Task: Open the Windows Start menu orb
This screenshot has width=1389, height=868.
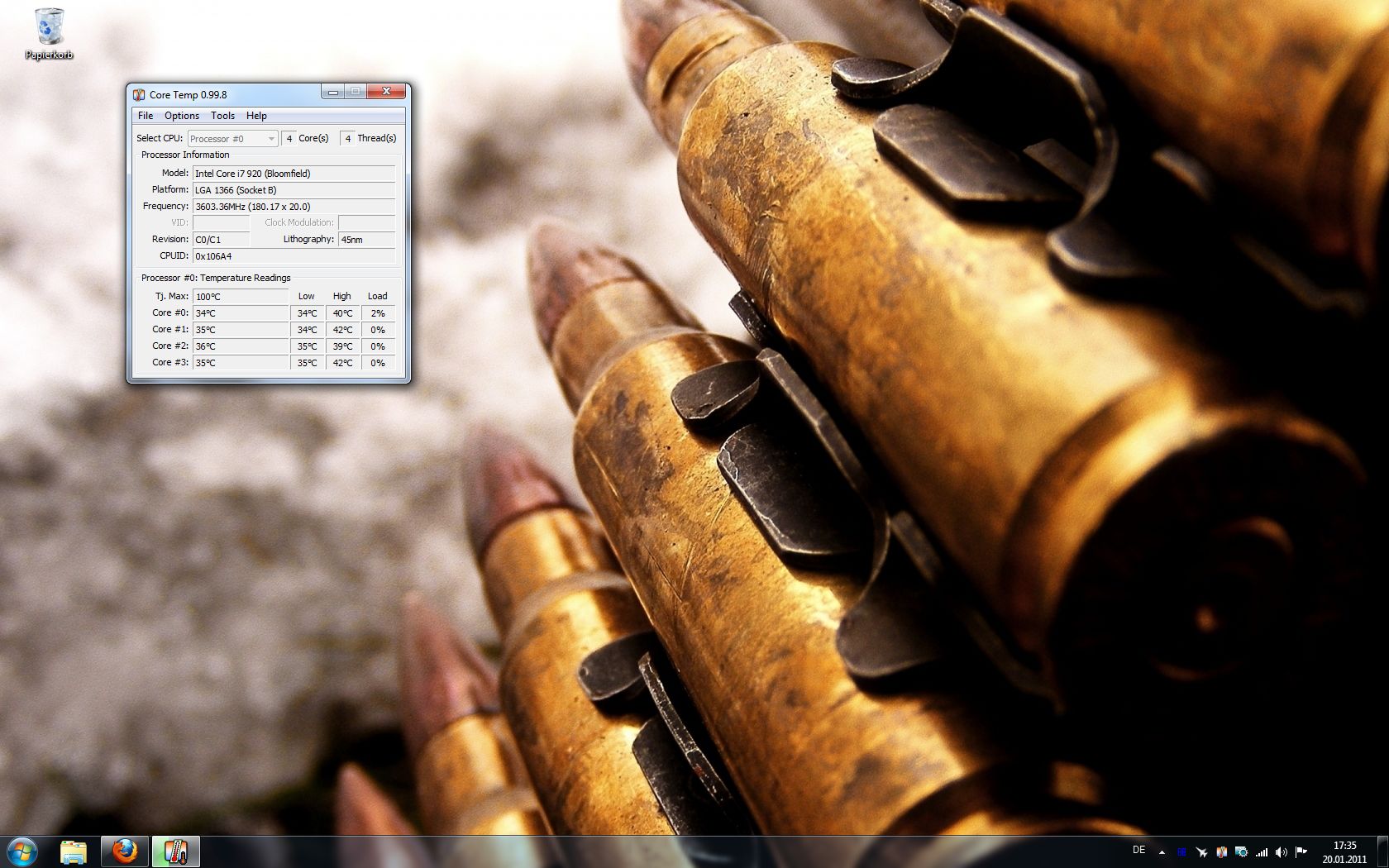Action: point(22,851)
